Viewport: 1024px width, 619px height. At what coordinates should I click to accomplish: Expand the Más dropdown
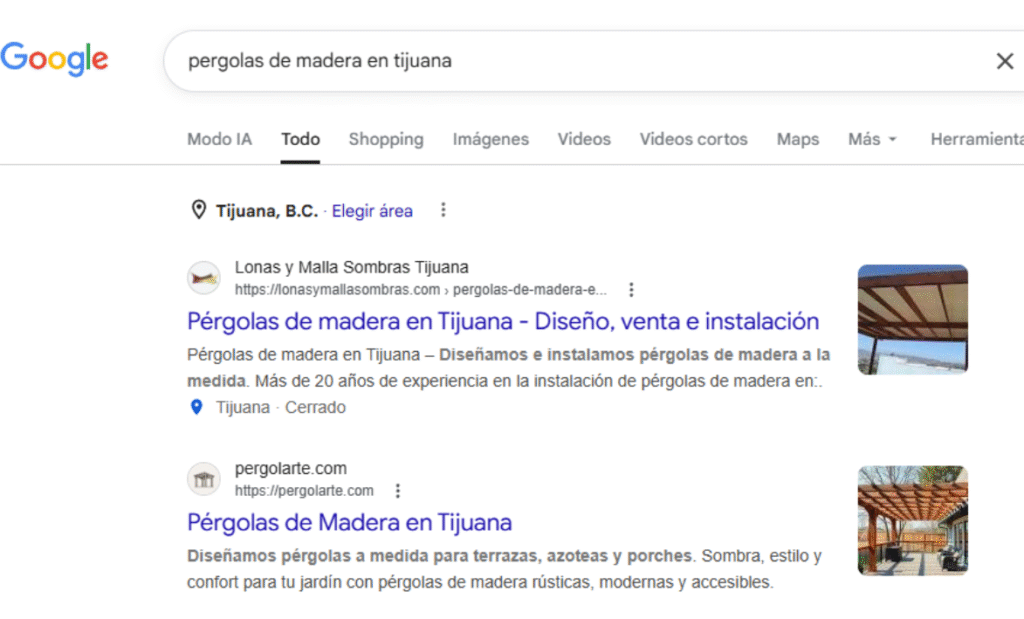click(872, 139)
